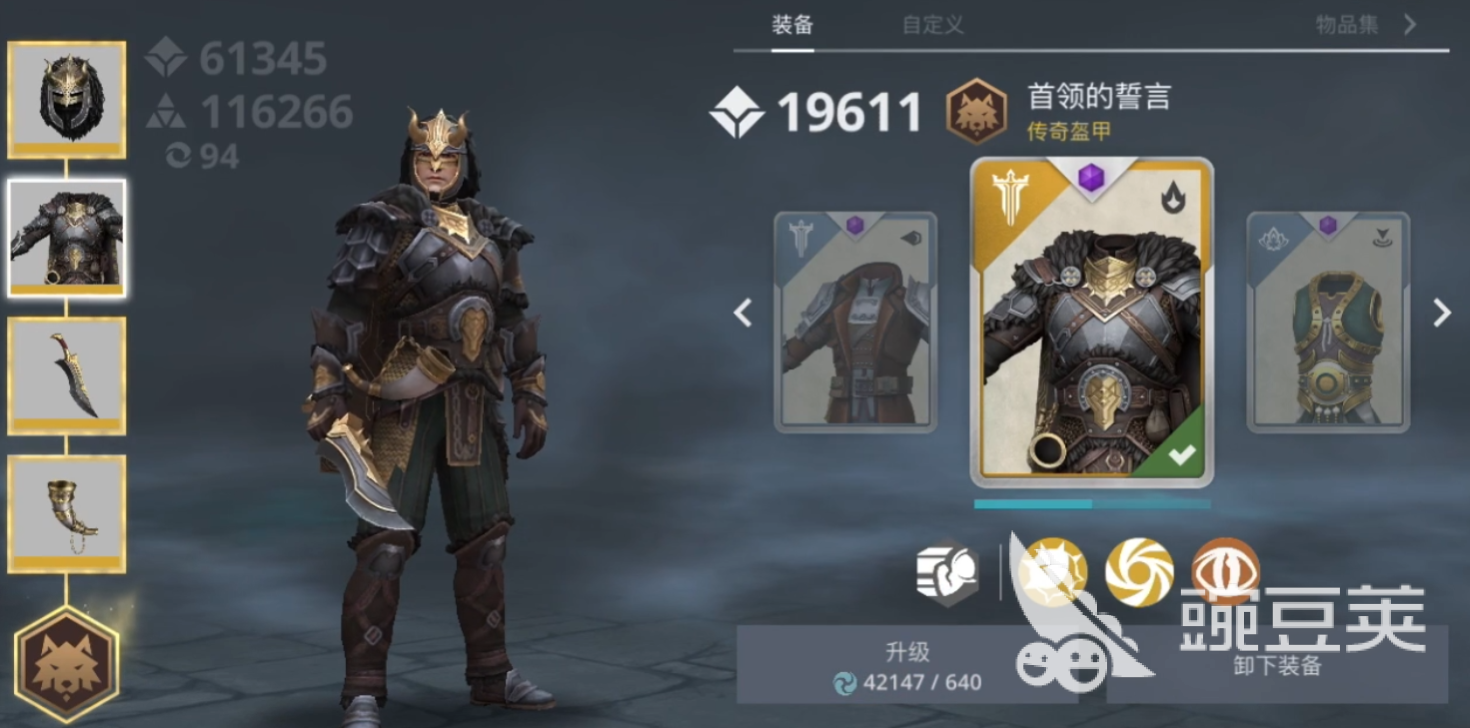Switch to the 自定义 tab
The height and width of the screenshot is (728, 1470).
933,25
